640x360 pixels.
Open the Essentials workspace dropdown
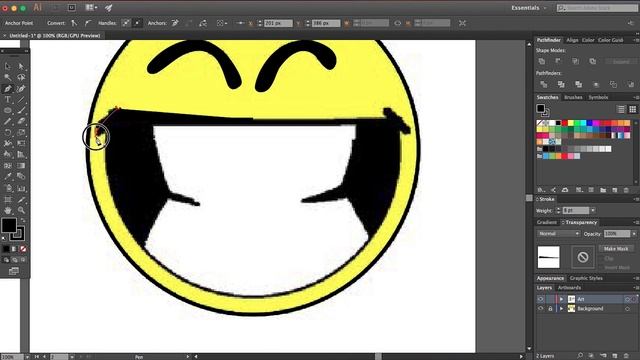coord(529,8)
